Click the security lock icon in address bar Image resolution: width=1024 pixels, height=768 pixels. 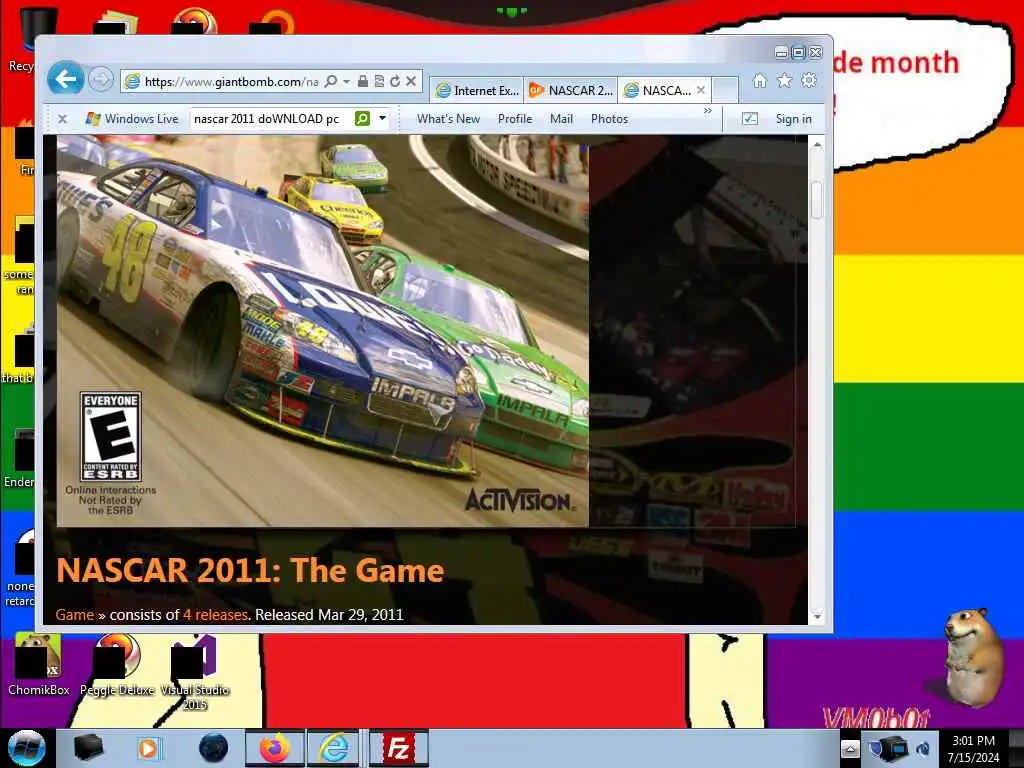coord(362,81)
